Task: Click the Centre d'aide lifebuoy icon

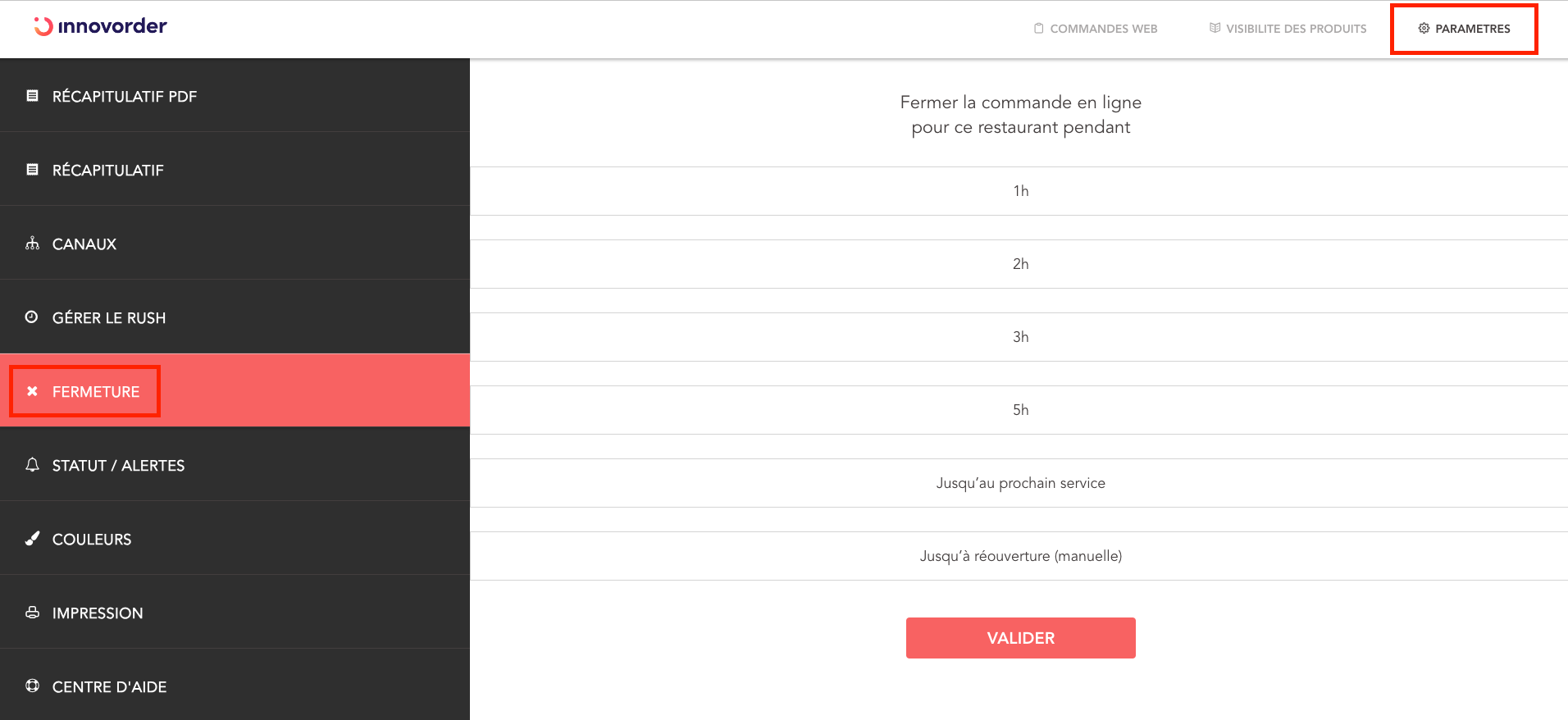Action: point(33,686)
